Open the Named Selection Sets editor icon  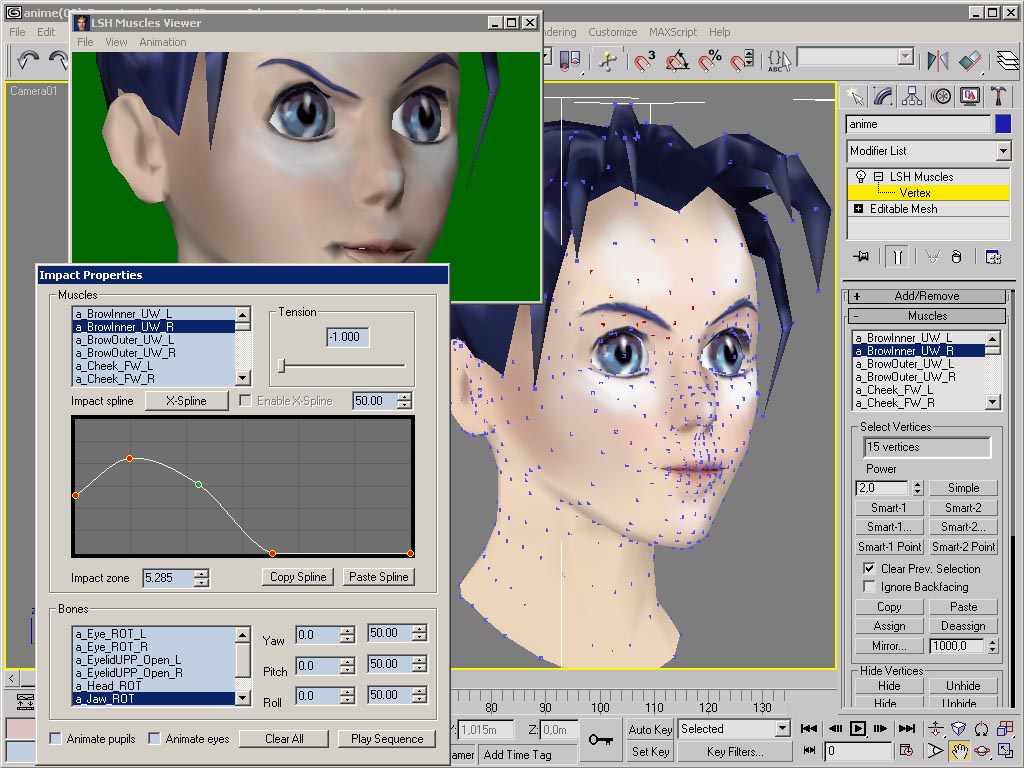pos(779,61)
